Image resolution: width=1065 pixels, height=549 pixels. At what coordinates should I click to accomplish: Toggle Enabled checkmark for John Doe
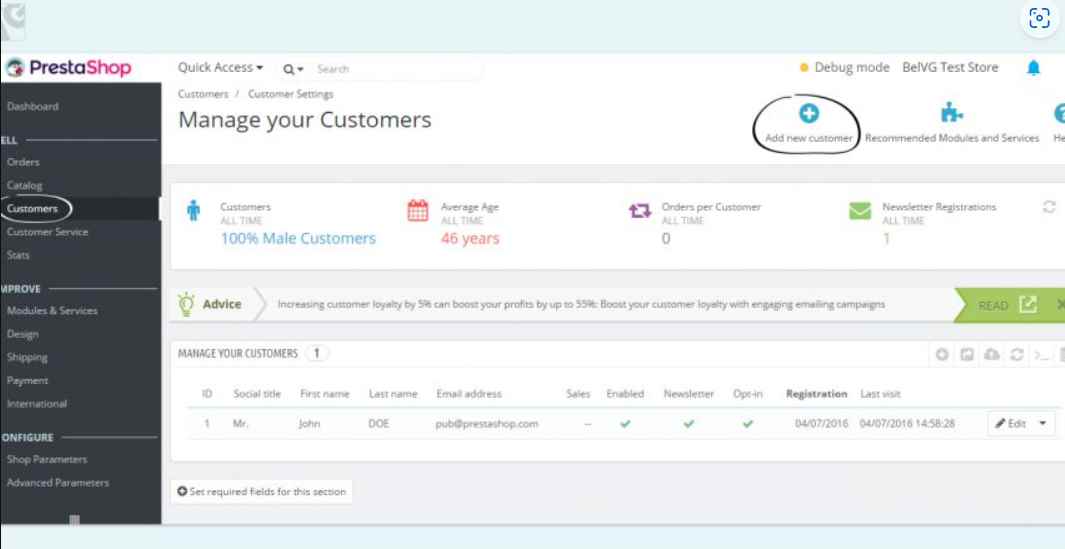(x=626, y=423)
